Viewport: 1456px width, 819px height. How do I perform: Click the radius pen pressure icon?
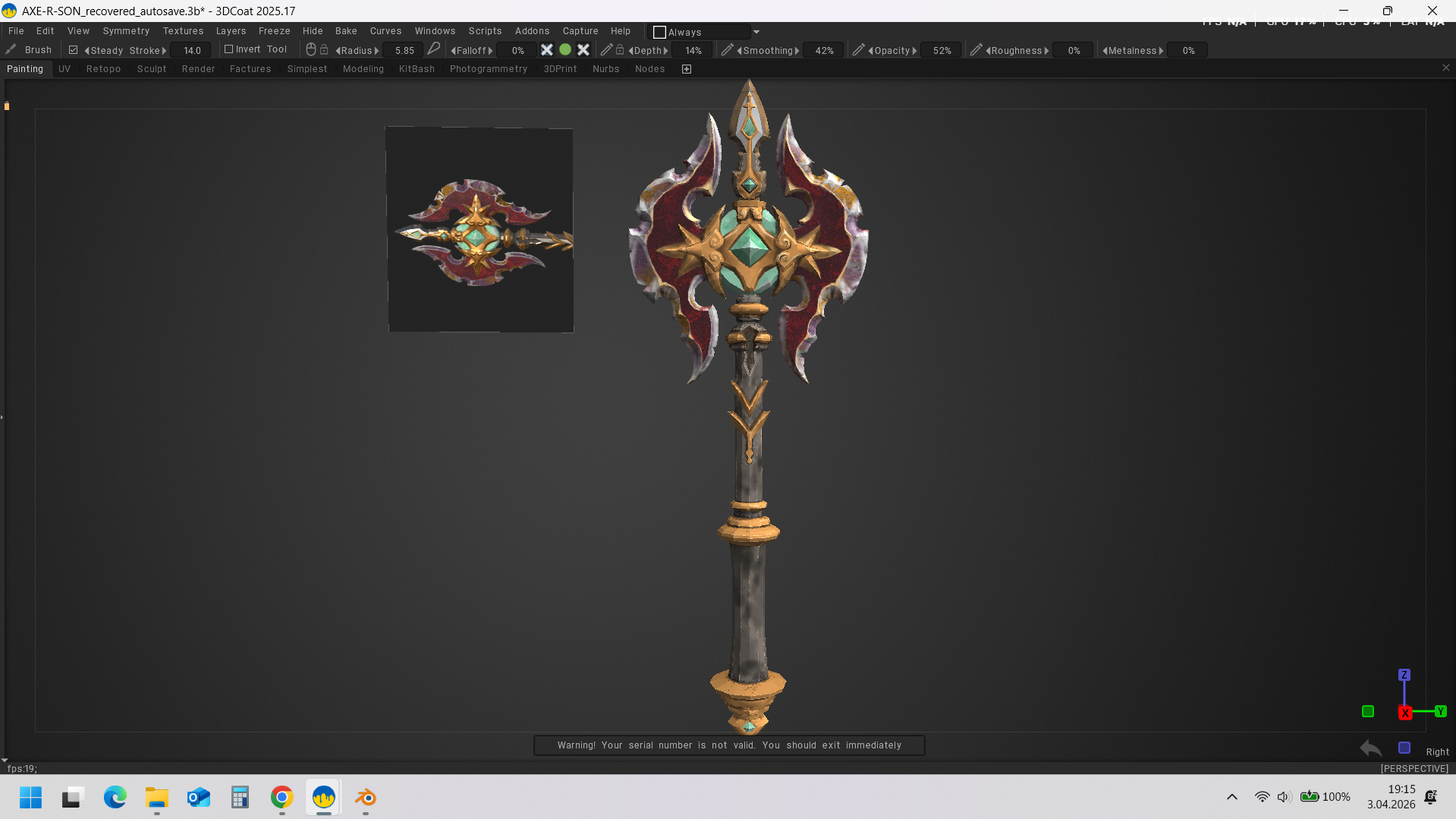tap(434, 49)
